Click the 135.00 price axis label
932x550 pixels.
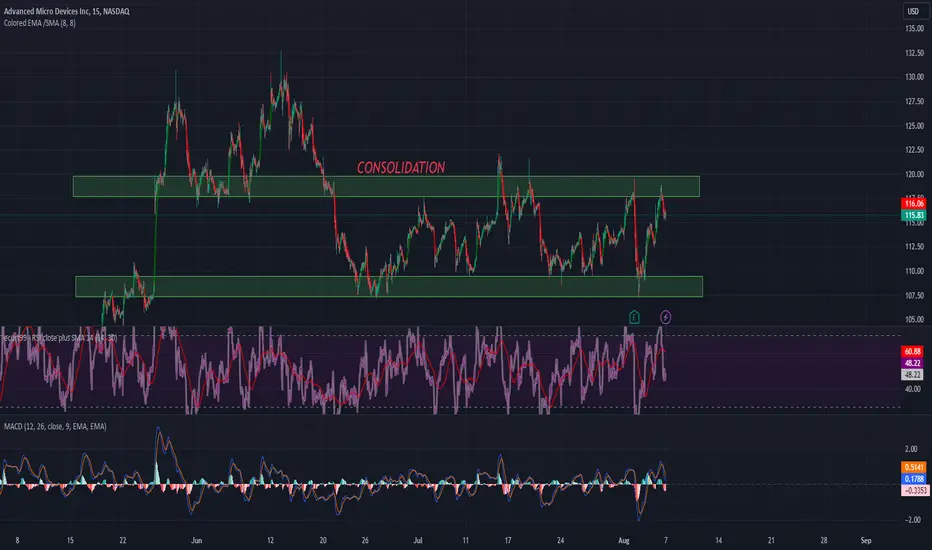pos(914,29)
